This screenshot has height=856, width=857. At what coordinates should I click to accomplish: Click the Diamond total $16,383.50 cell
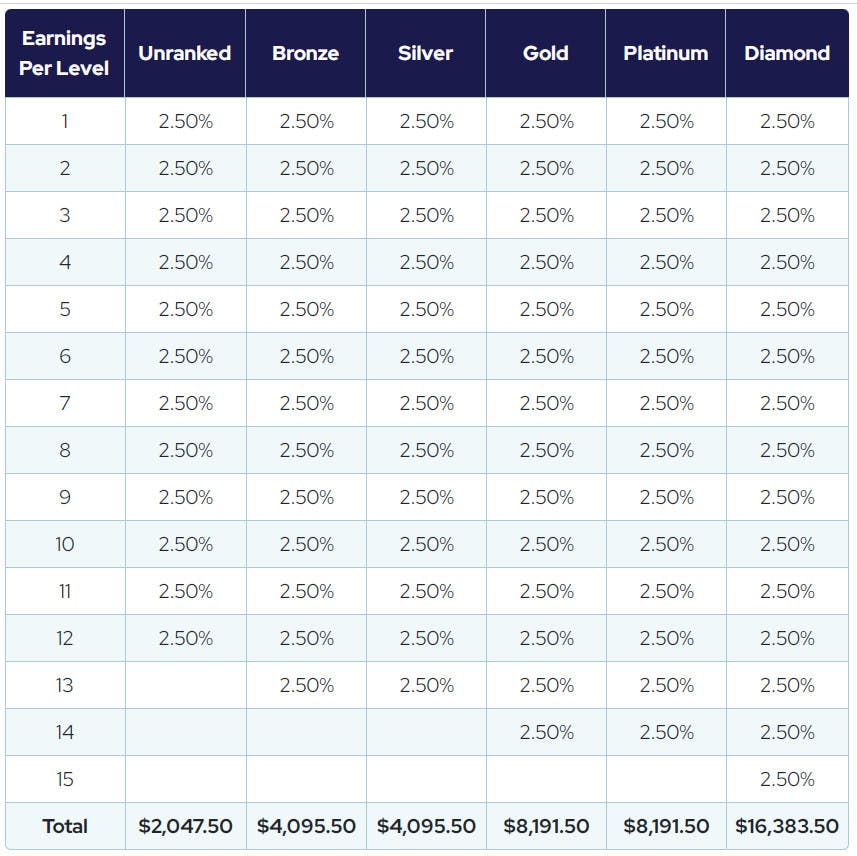tap(787, 826)
